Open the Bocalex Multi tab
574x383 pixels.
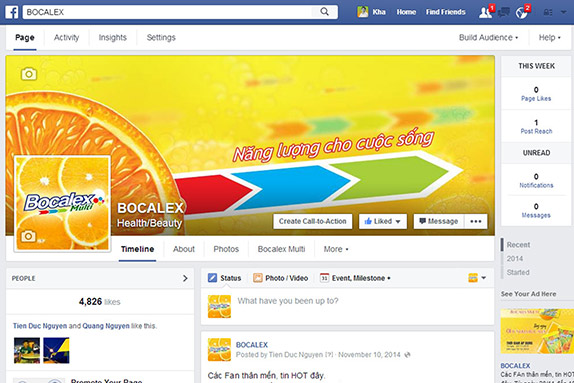[281, 249]
